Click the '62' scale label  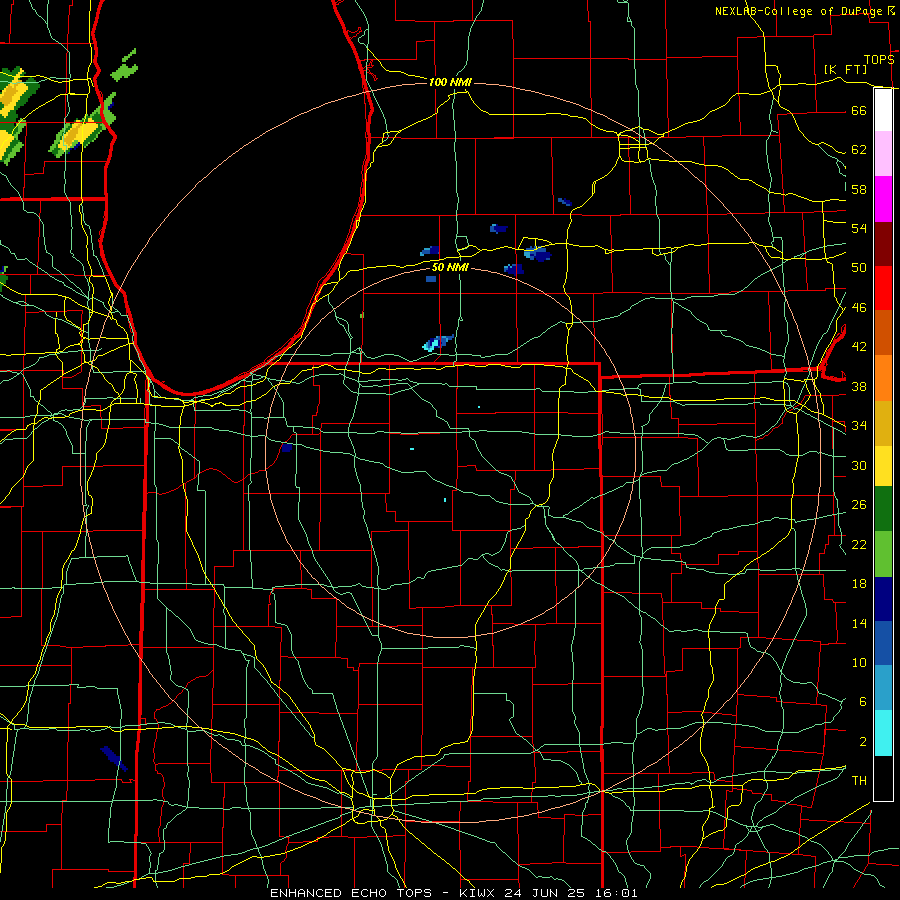pyautogui.click(x=859, y=150)
